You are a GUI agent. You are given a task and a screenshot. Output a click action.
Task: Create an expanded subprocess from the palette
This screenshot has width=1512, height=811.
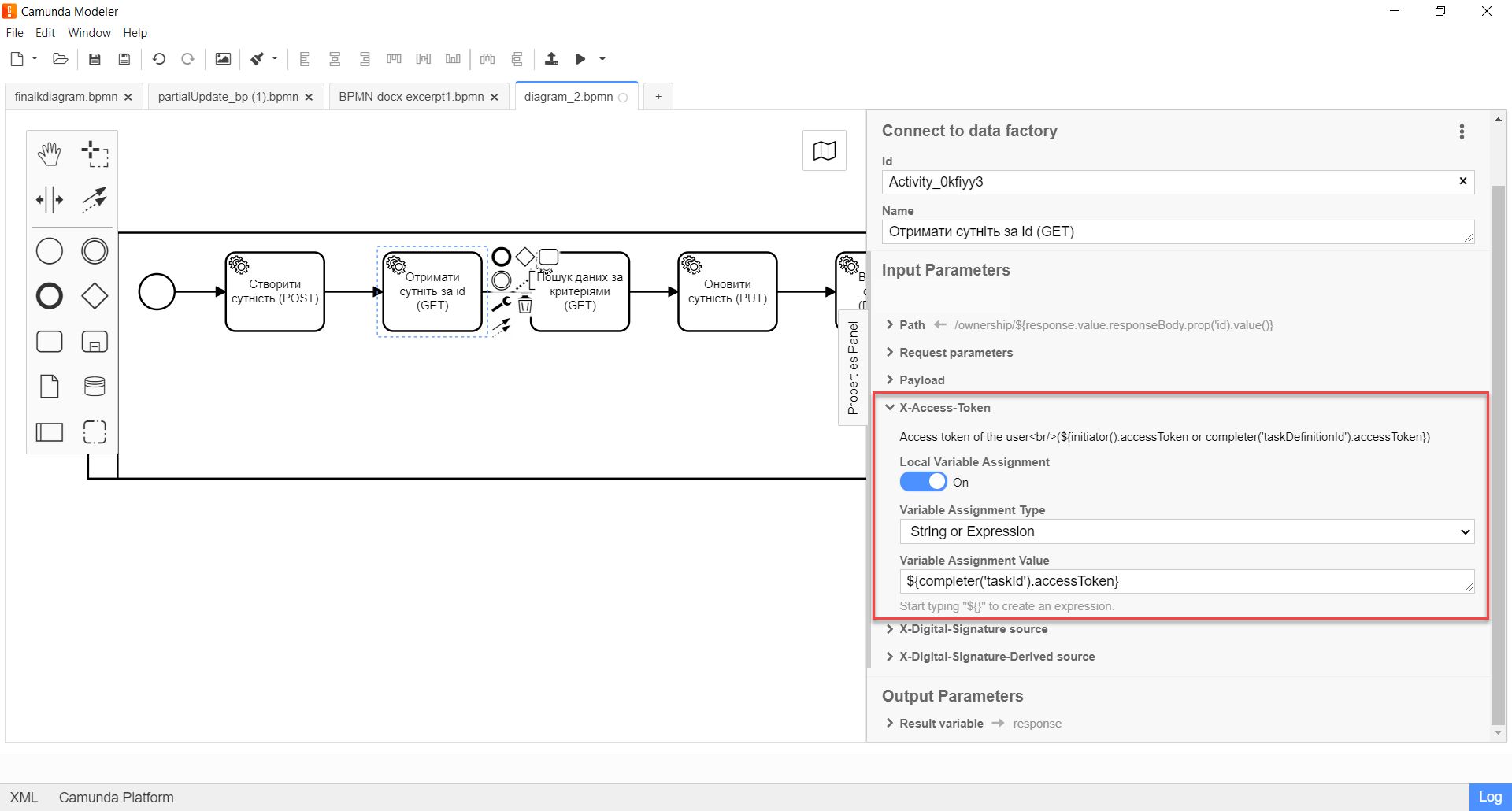pos(94,342)
